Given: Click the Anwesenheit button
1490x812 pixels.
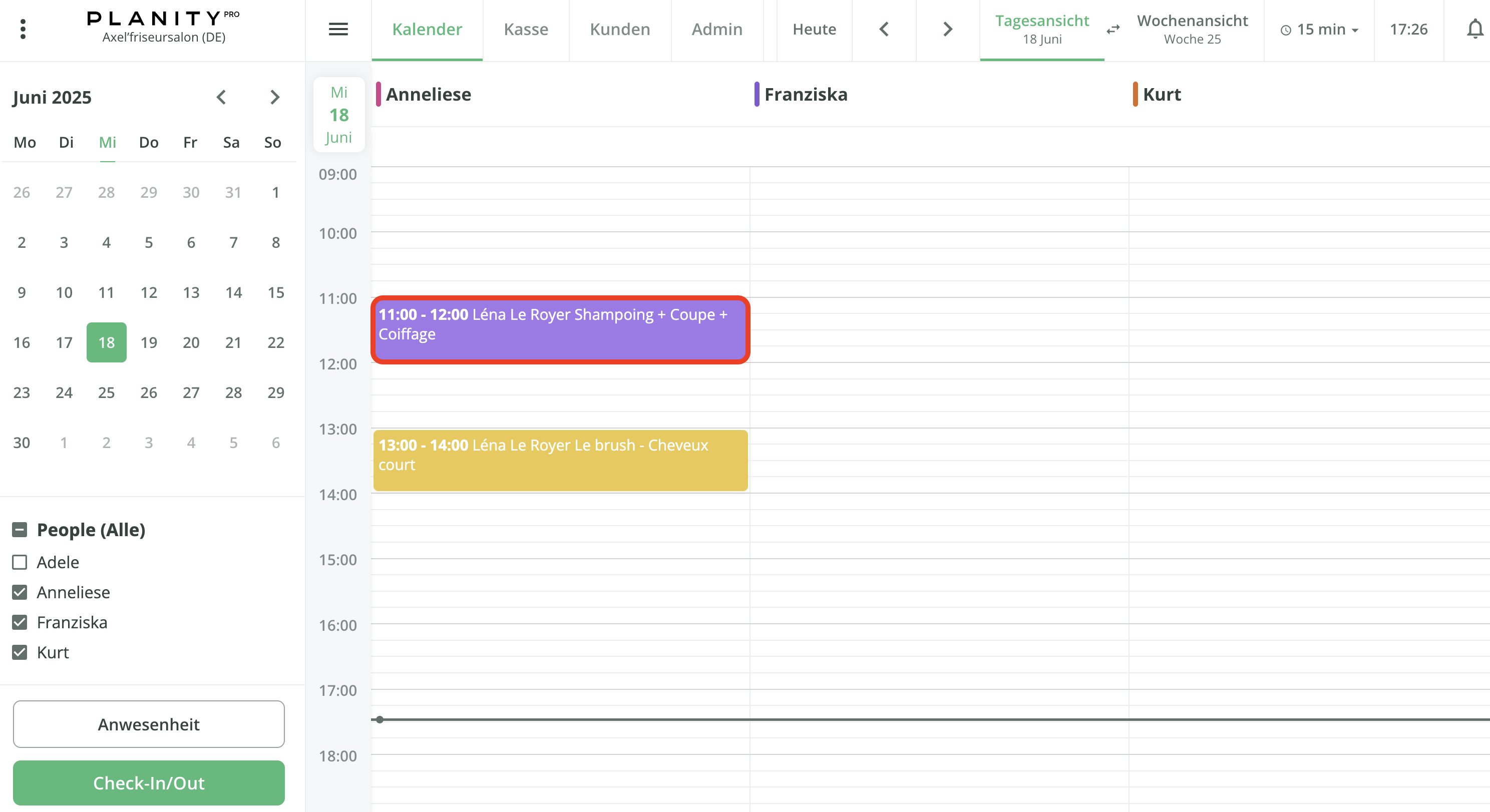Looking at the screenshot, I should click(149, 724).
